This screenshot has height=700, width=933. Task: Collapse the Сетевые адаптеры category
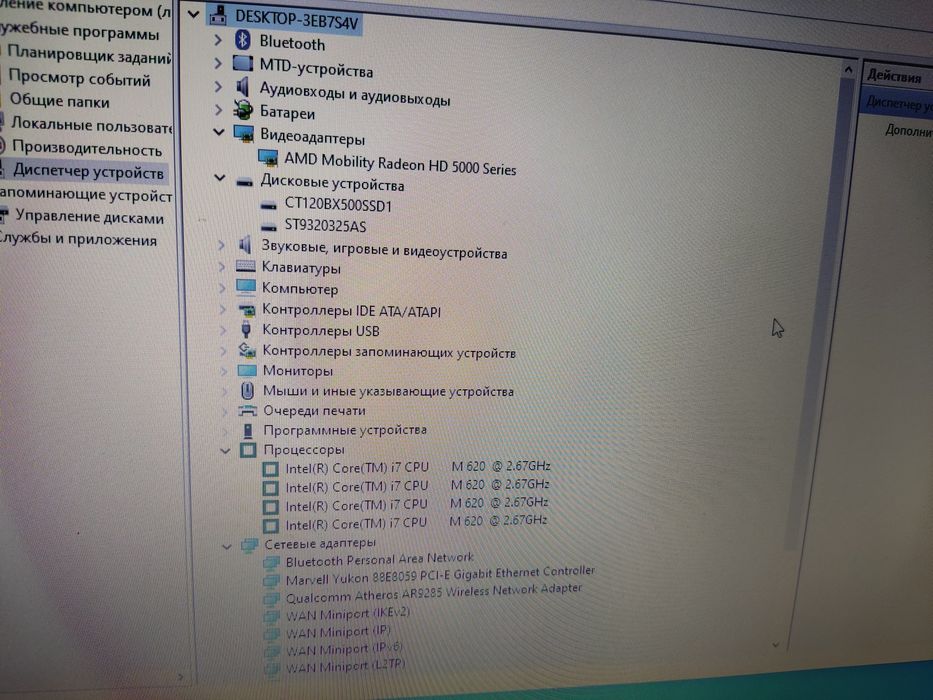[226, 545]
